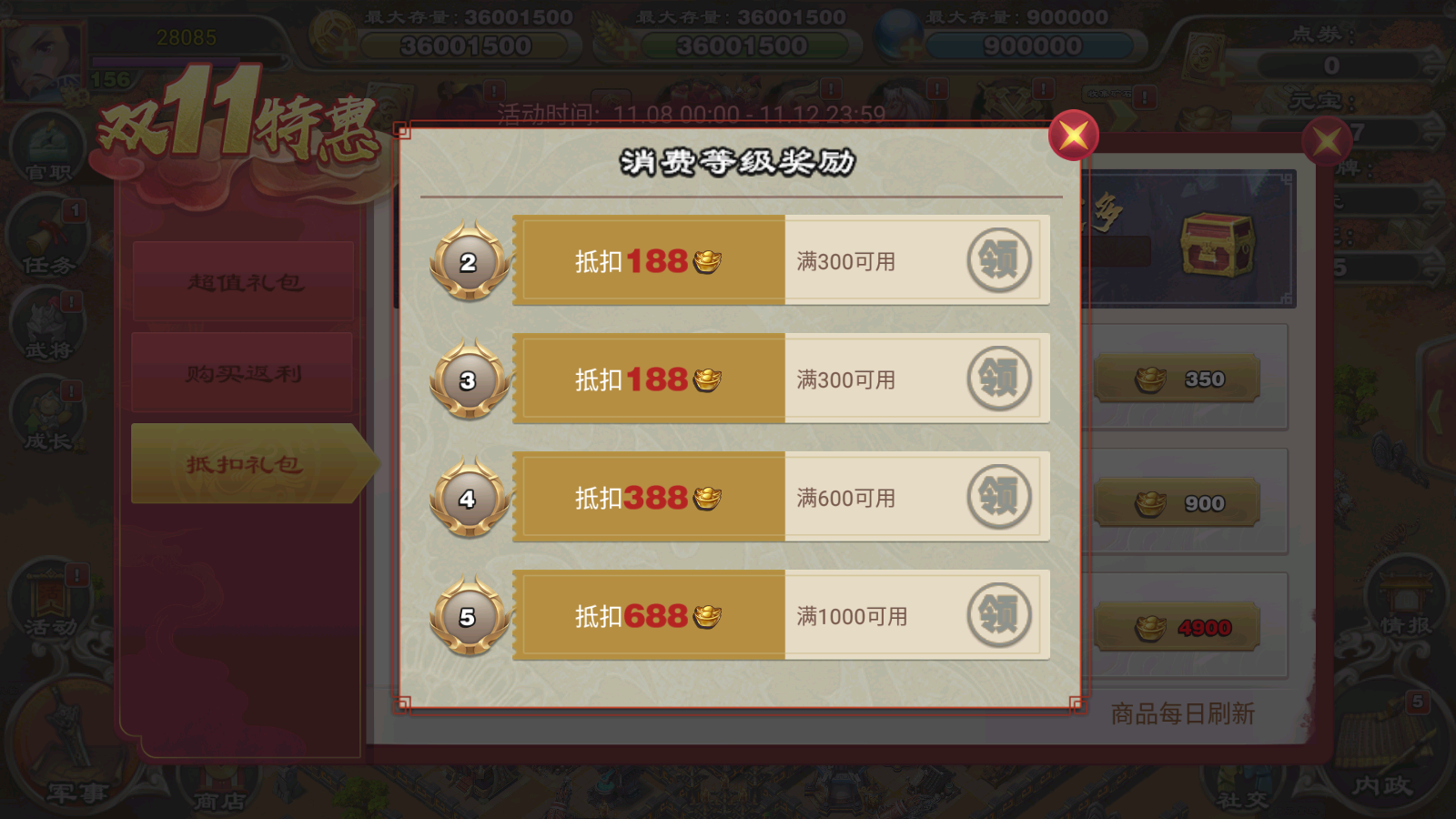Image resolution: width=1456 pixels, height=819 pixels.
Task: Claim the level 2 reward with 领 button
Action: coord(999,260)
